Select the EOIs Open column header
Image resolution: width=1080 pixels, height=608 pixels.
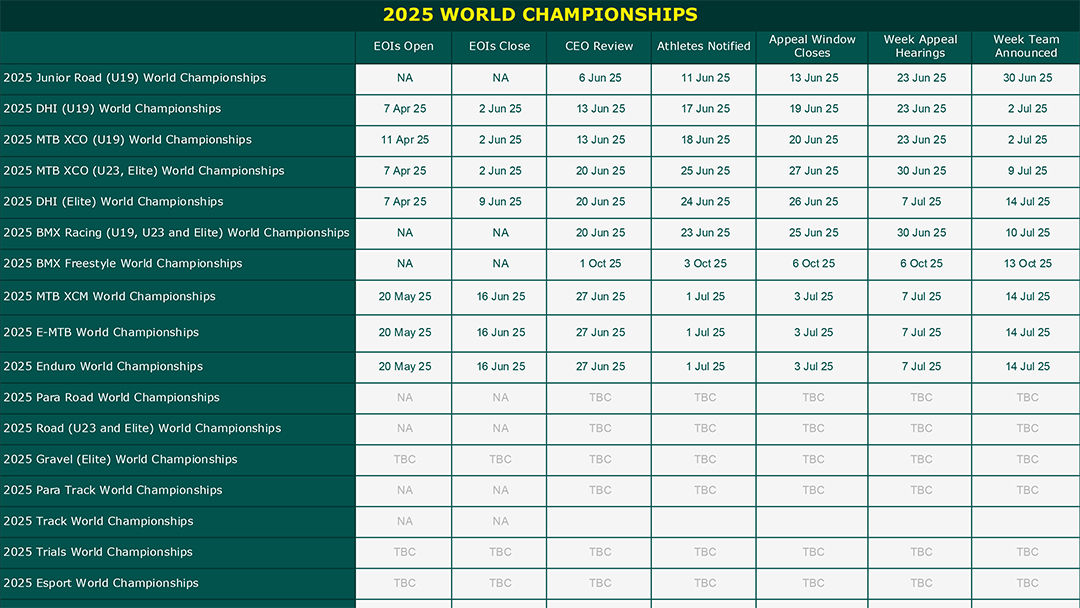404,47
